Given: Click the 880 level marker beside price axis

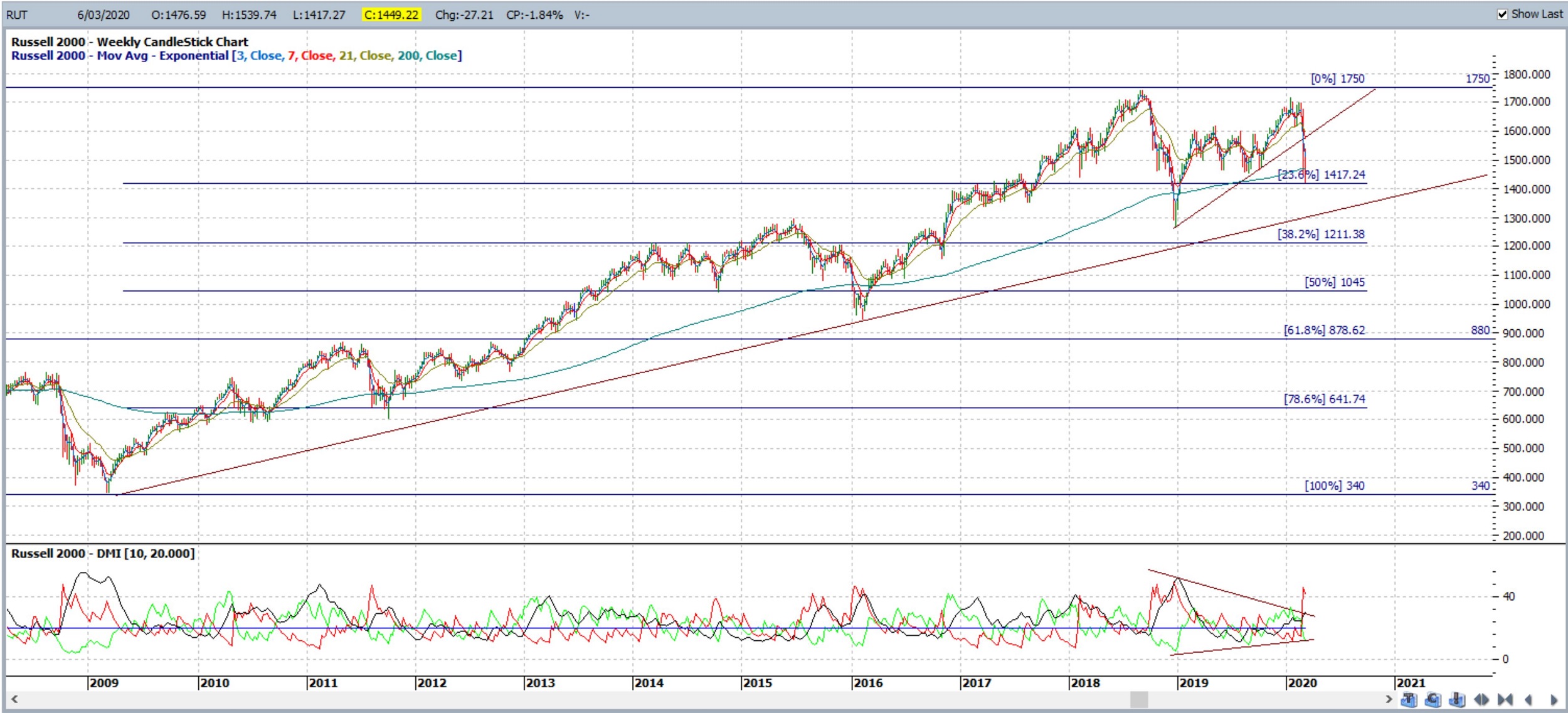Looking at the screenshot, I should [1480, 330].
